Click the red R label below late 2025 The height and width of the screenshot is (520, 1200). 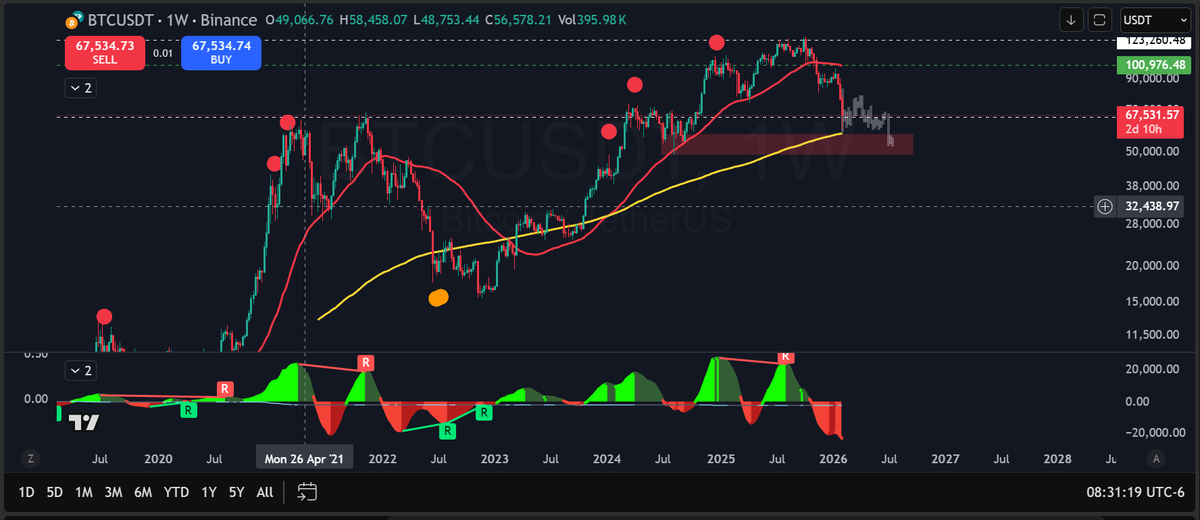tap(786, 355)
